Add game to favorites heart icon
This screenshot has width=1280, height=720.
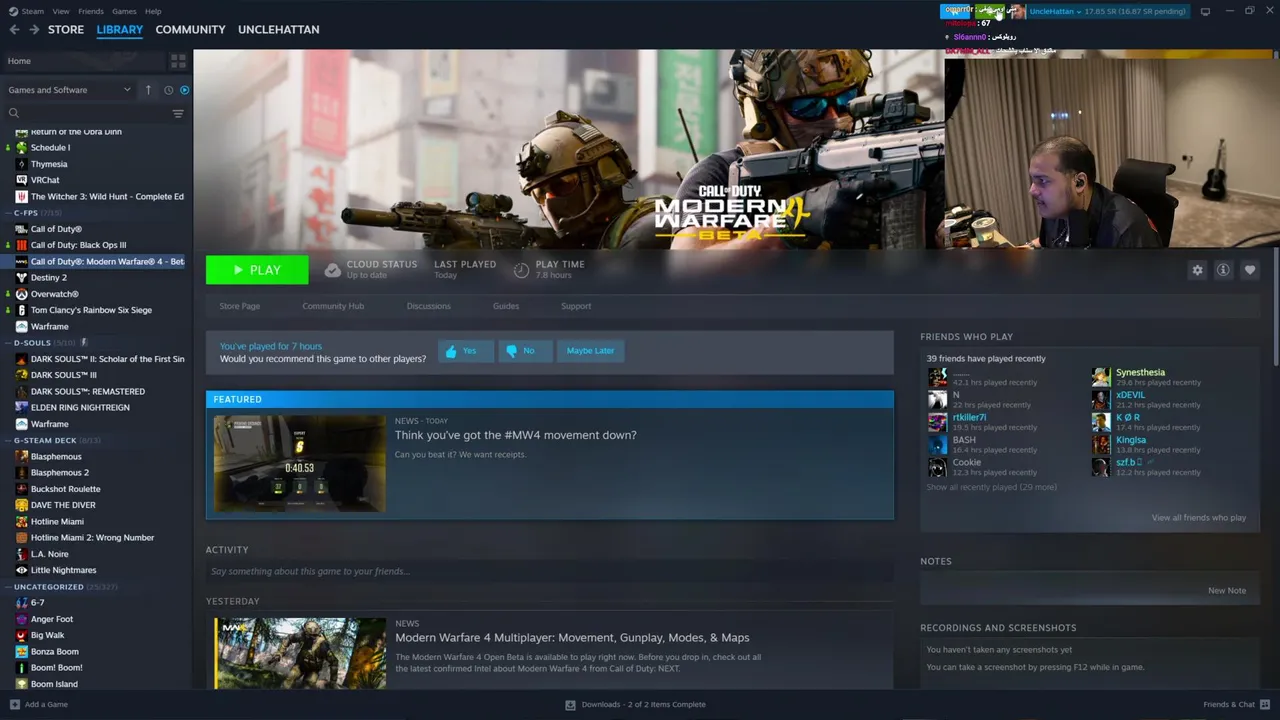point(1249,270)
